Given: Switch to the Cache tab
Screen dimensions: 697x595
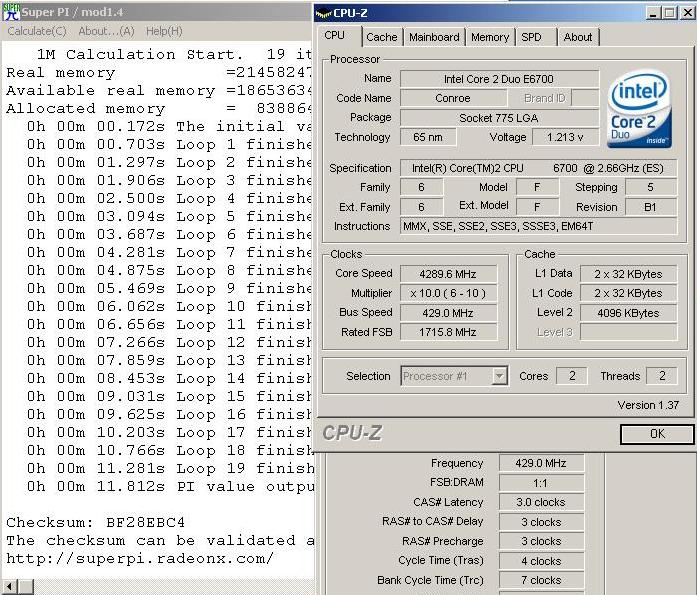Looking at the screenshot, I should click(x=382, y=37).
